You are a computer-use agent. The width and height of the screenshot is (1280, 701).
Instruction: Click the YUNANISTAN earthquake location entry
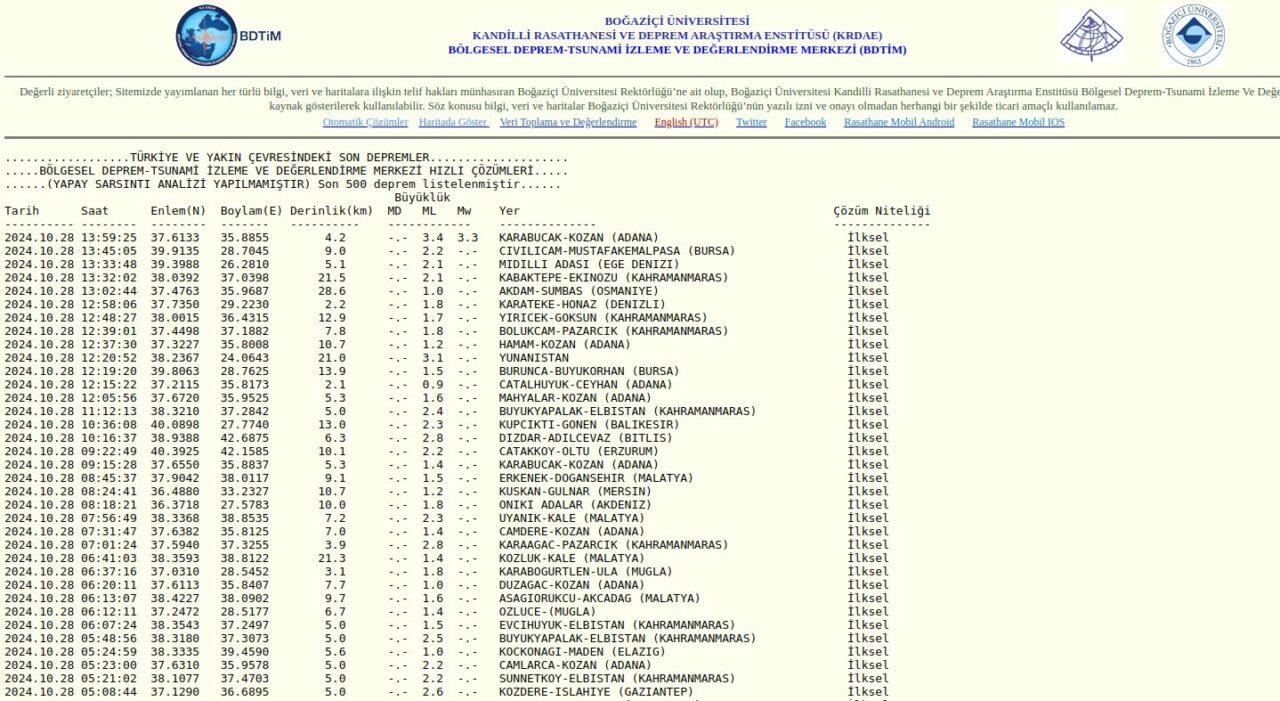534,358
